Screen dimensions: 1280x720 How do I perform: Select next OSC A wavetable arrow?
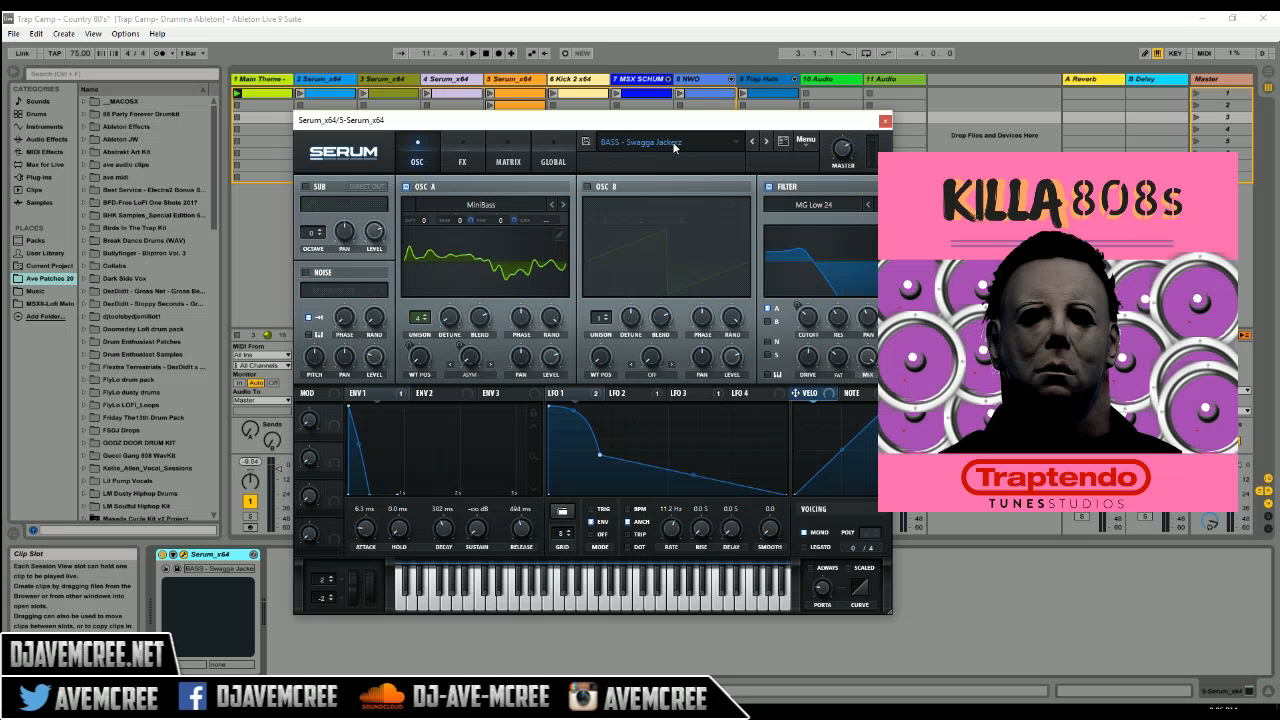(563, 205)
